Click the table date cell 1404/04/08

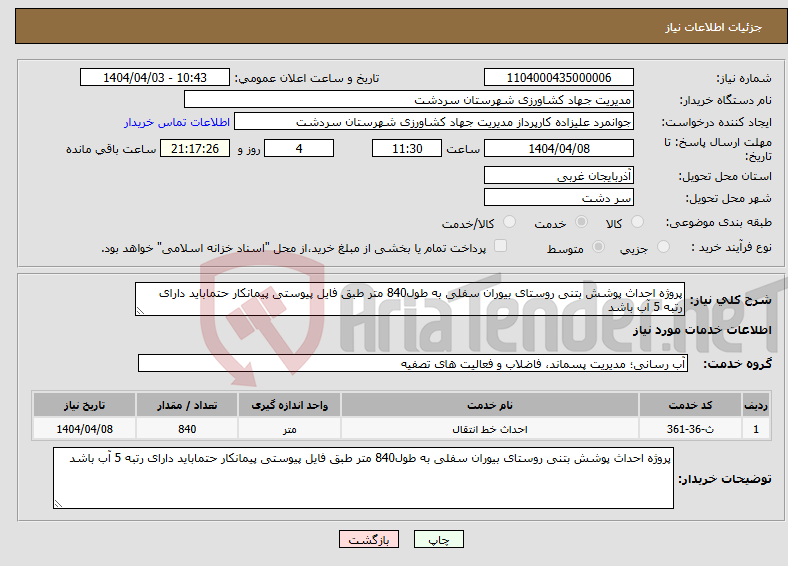84,429
